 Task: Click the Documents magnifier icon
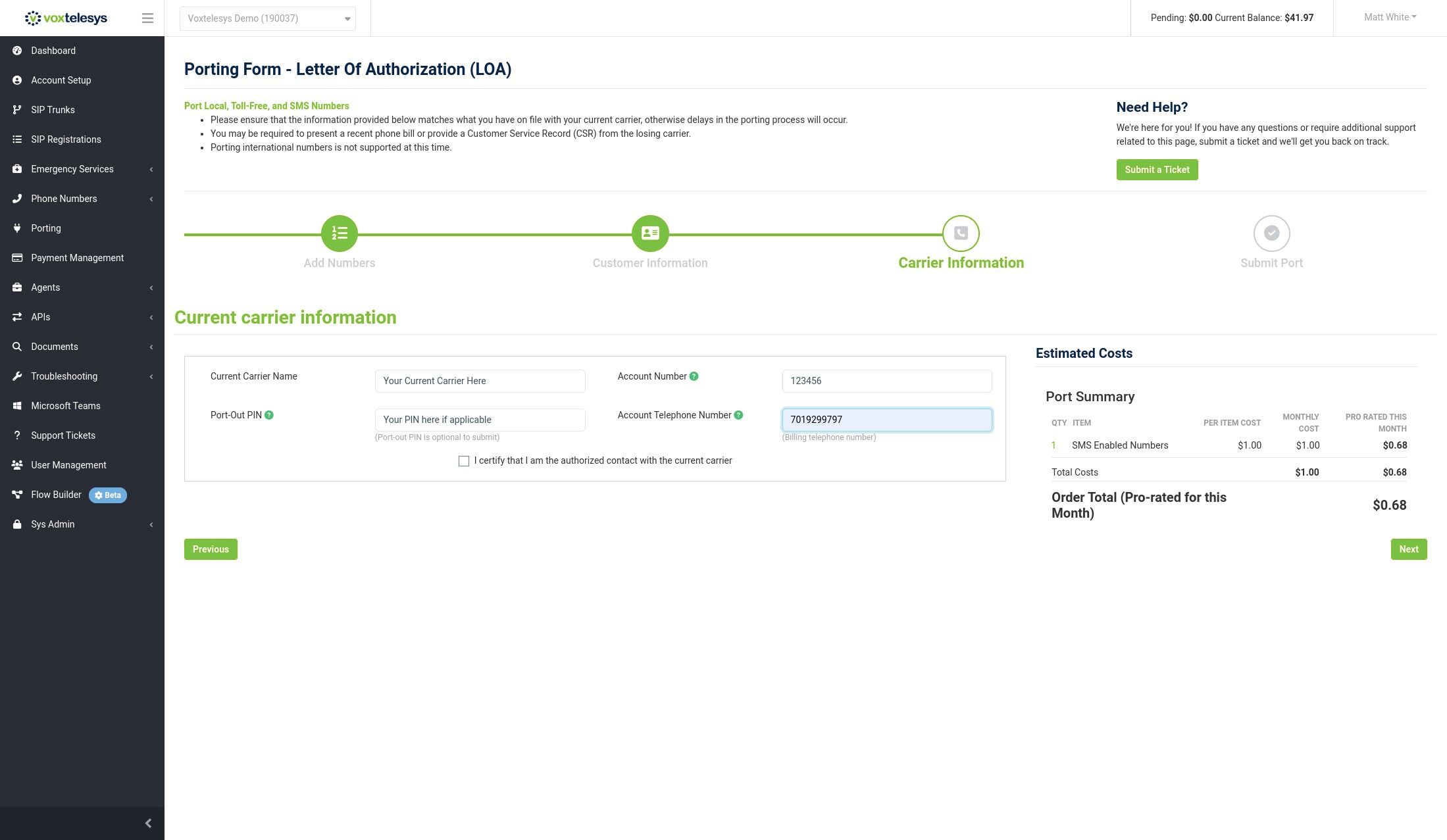[x=17, y=347]
